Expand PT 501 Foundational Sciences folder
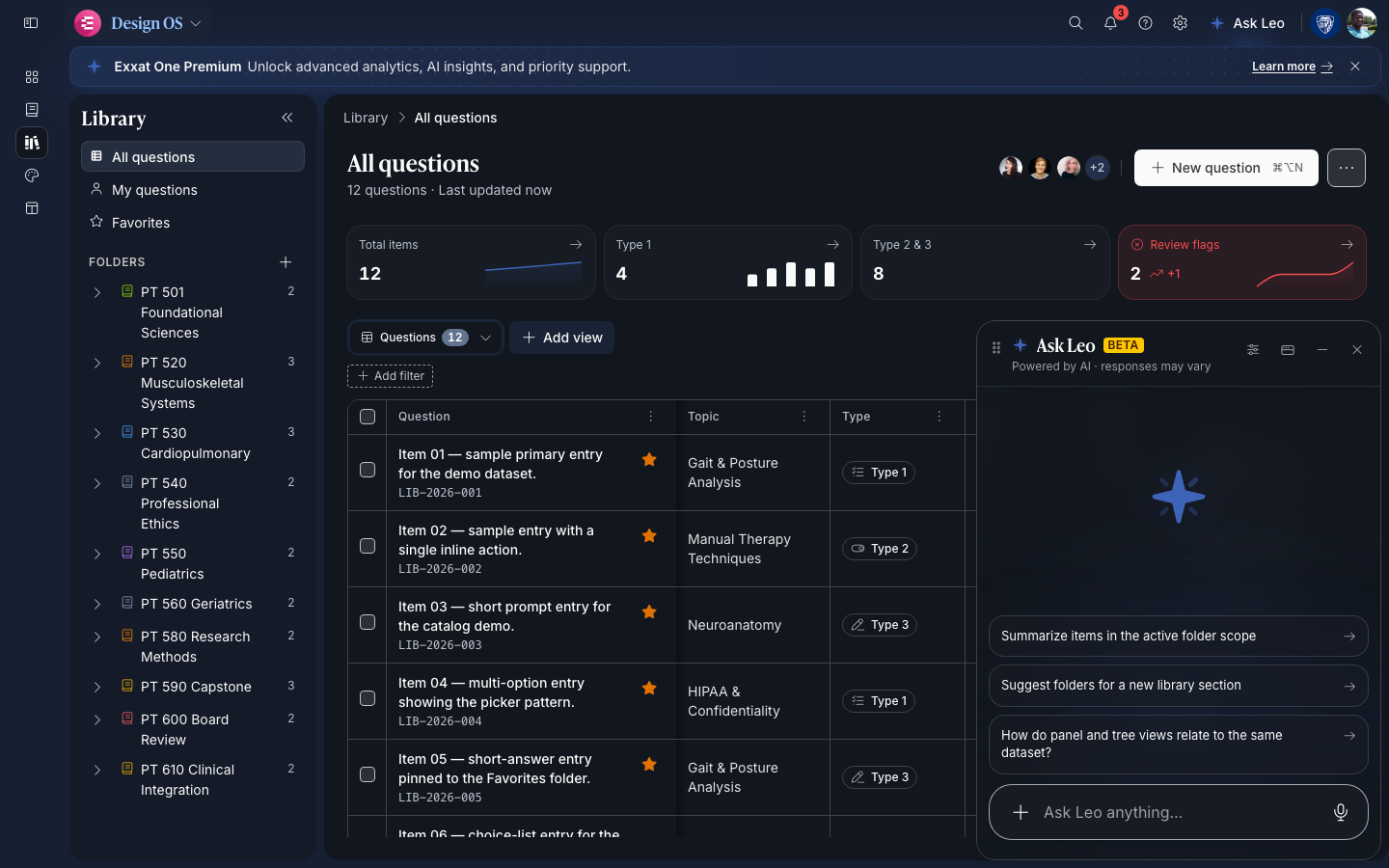Viewport: 1389px width, 868px height. coord(97,292)
